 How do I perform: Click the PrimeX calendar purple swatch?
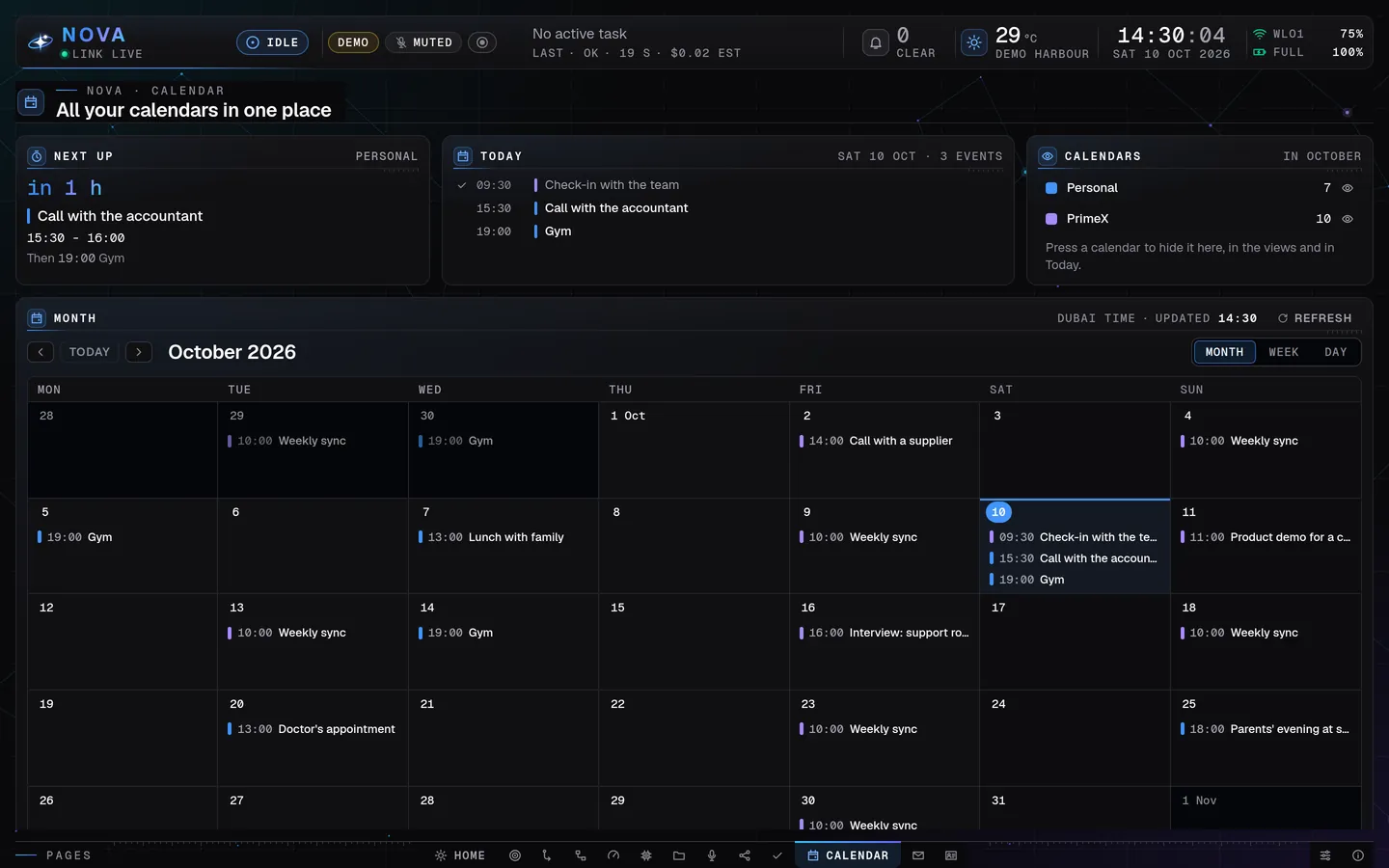[1051, 219]
